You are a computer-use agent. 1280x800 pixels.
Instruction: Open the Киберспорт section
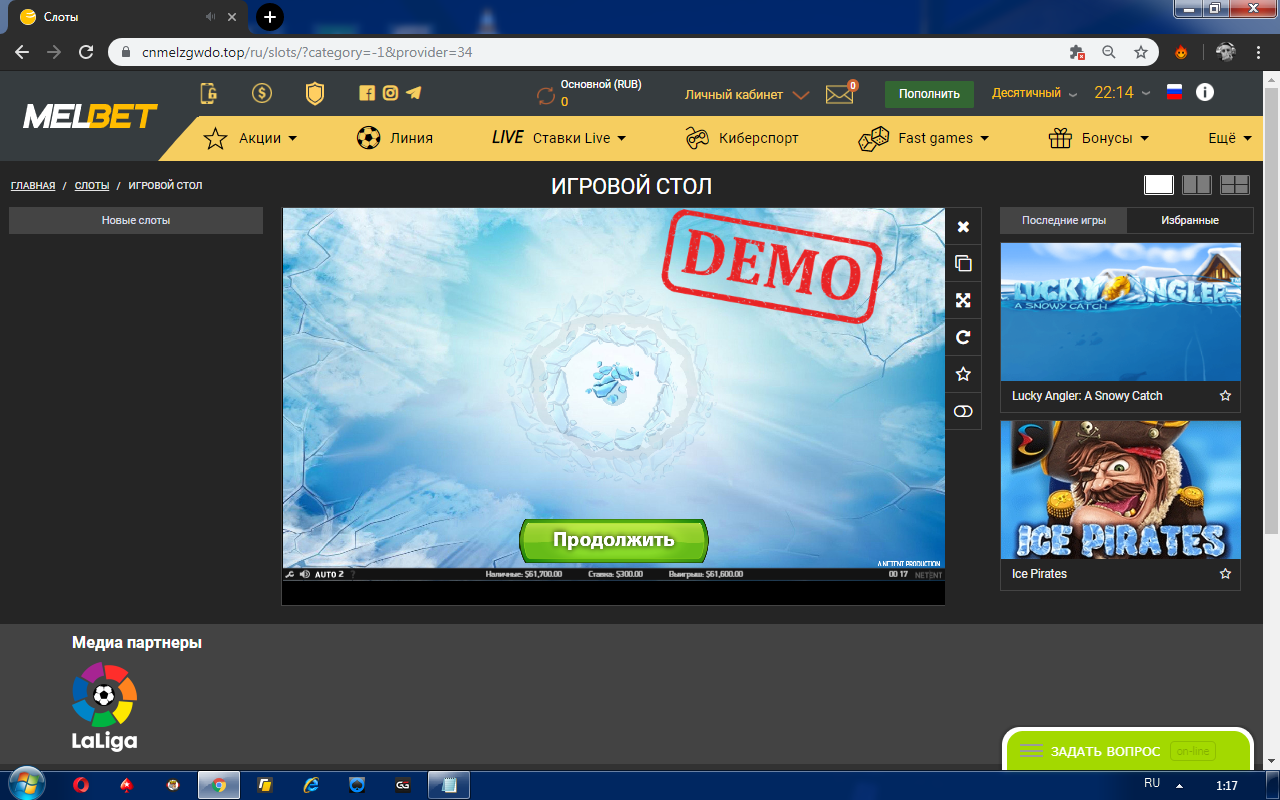click(742, 138)
